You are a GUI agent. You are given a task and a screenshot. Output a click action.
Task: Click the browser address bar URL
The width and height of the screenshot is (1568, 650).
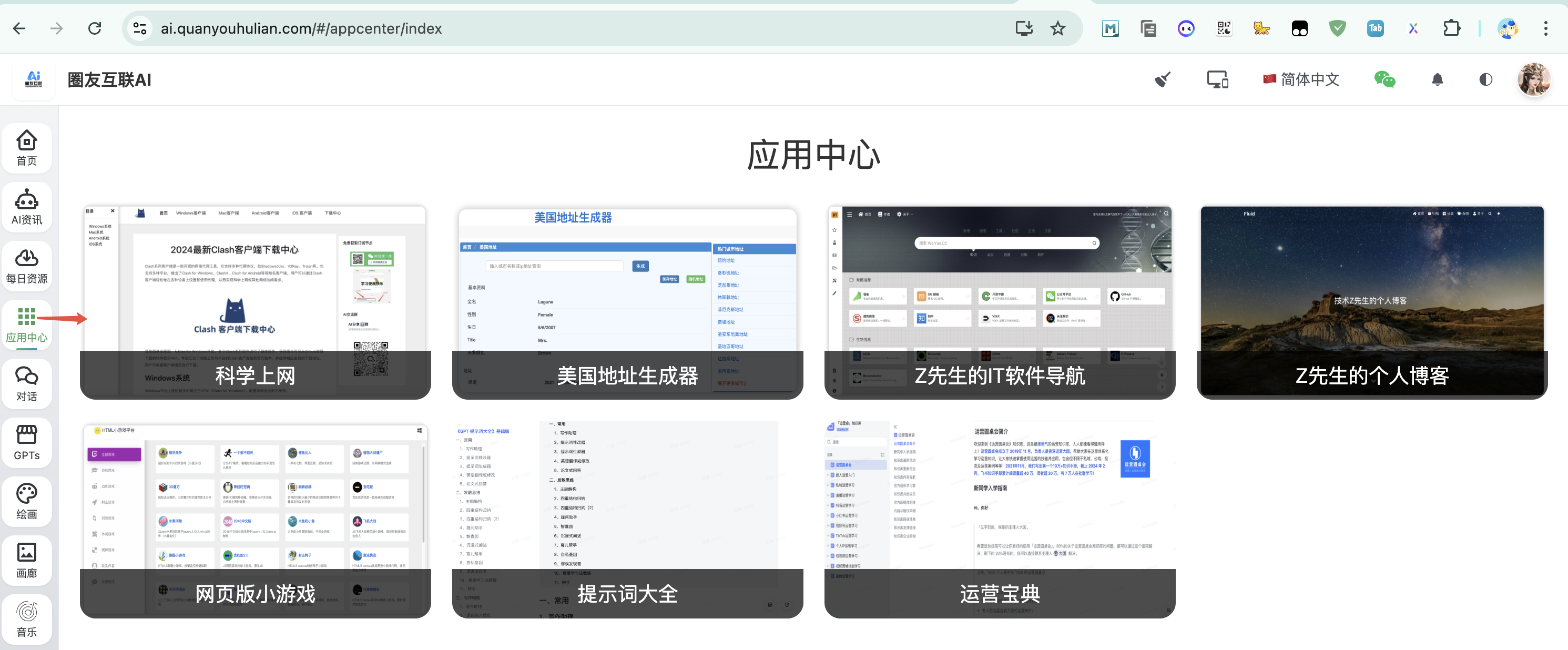tap(301, 28)
